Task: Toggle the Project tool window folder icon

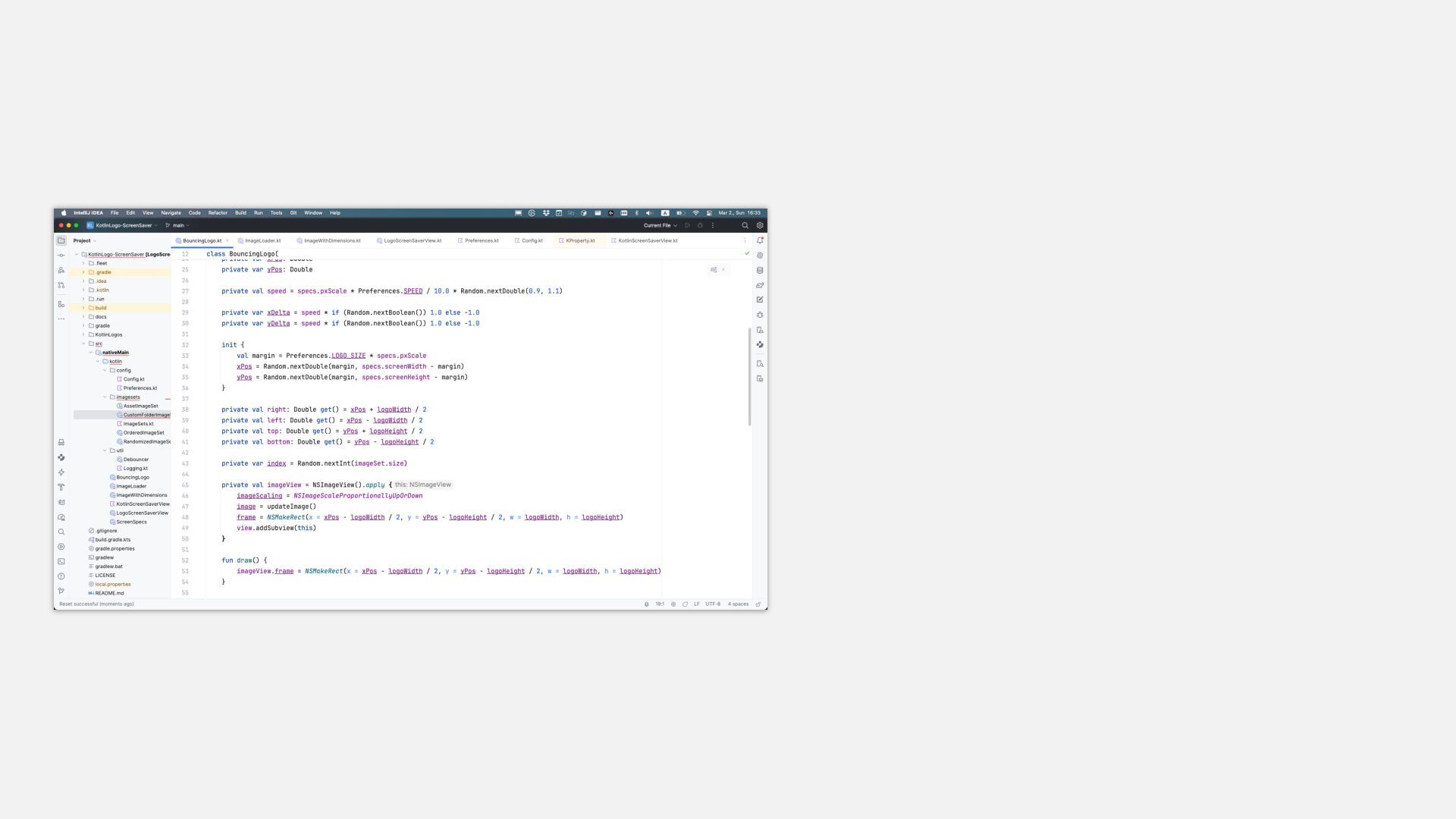Action: coord(61,240)
